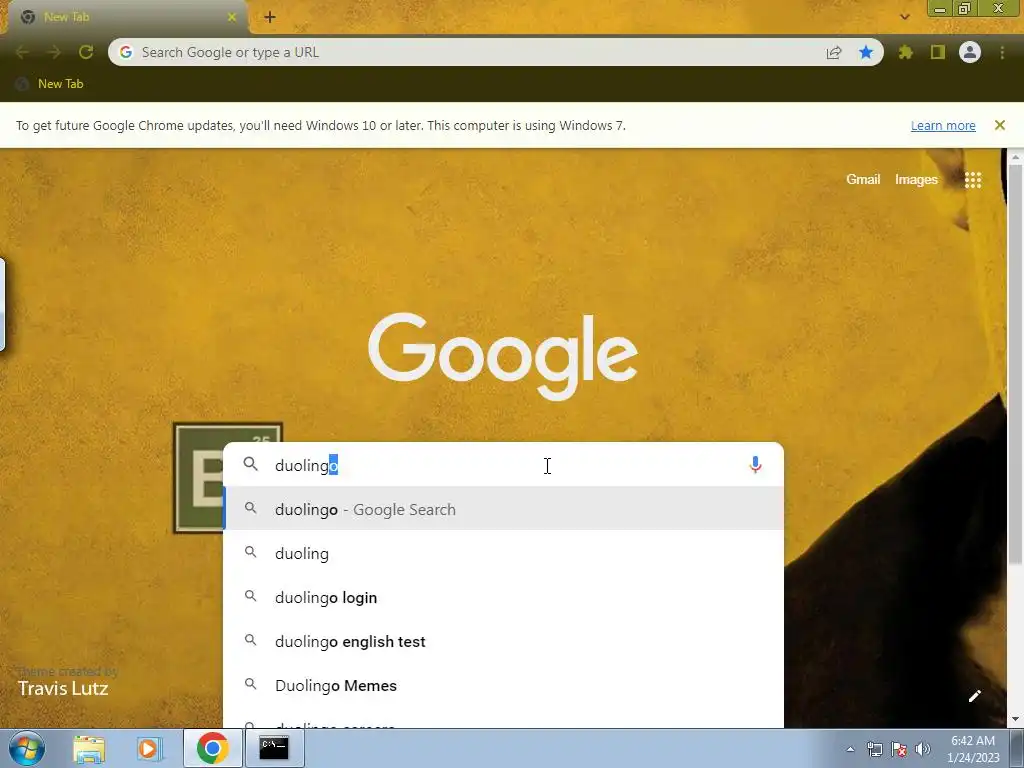Dismiss the Windows 7 update notice
Viewport: 1024px width, 768px height.
1000,125
